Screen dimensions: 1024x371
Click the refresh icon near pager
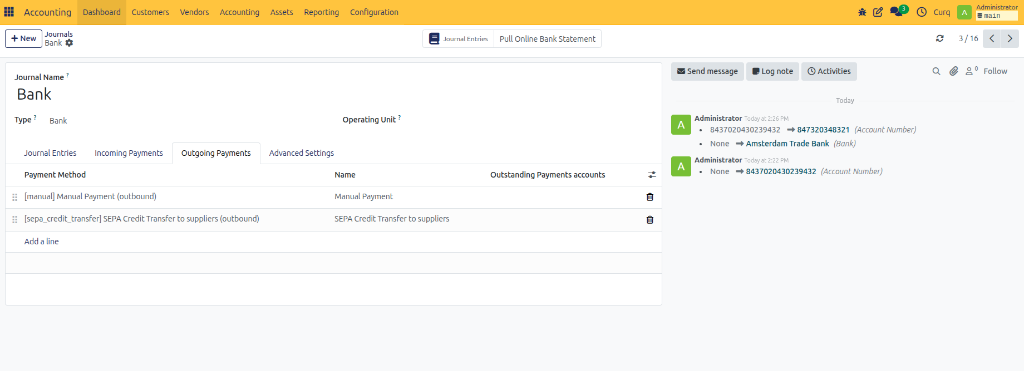(940, 39)
